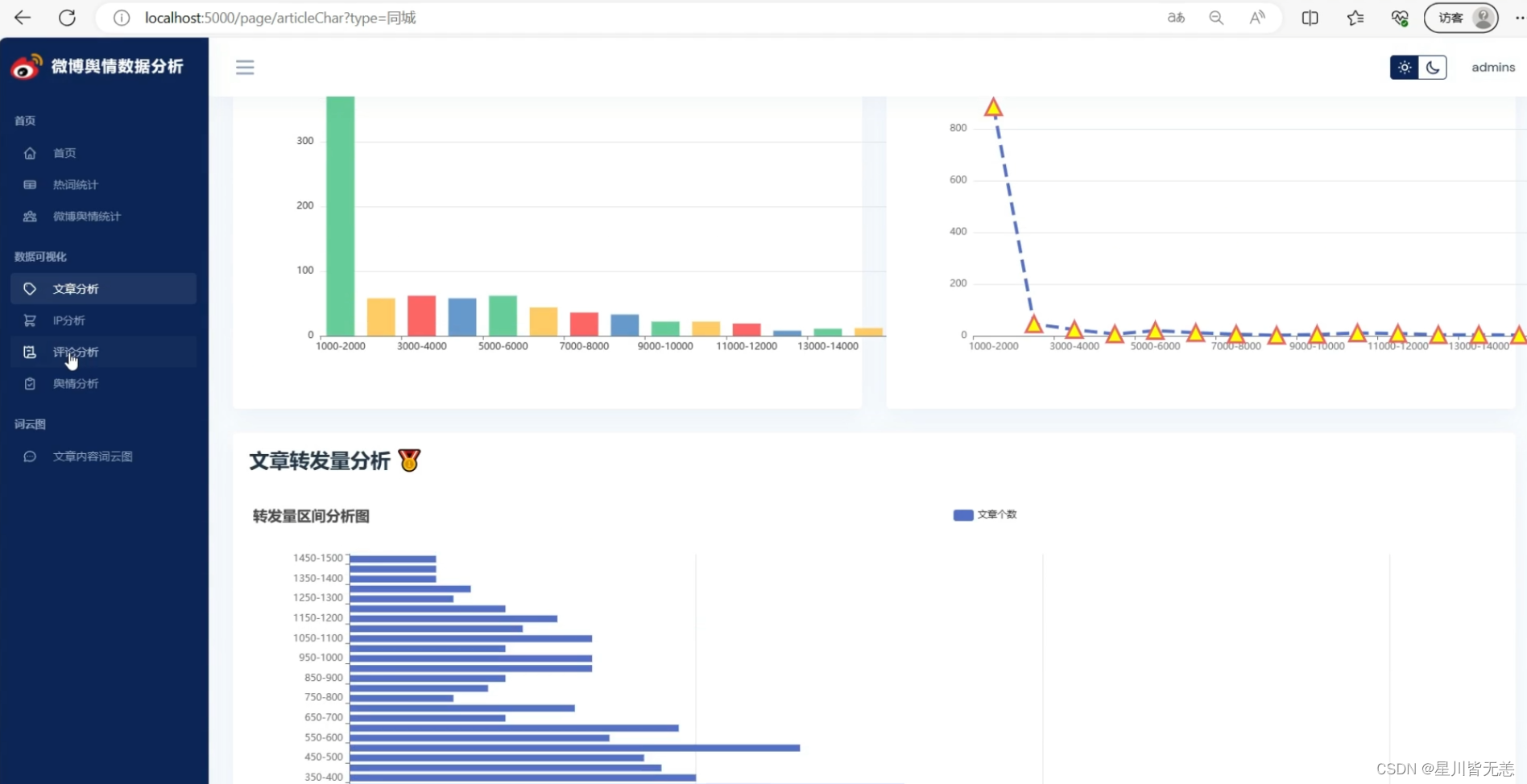Click the 1450-1500 horizontal bar
Image resolution: width=1527 pixels, height=784 pixels.
click(393, 559)
